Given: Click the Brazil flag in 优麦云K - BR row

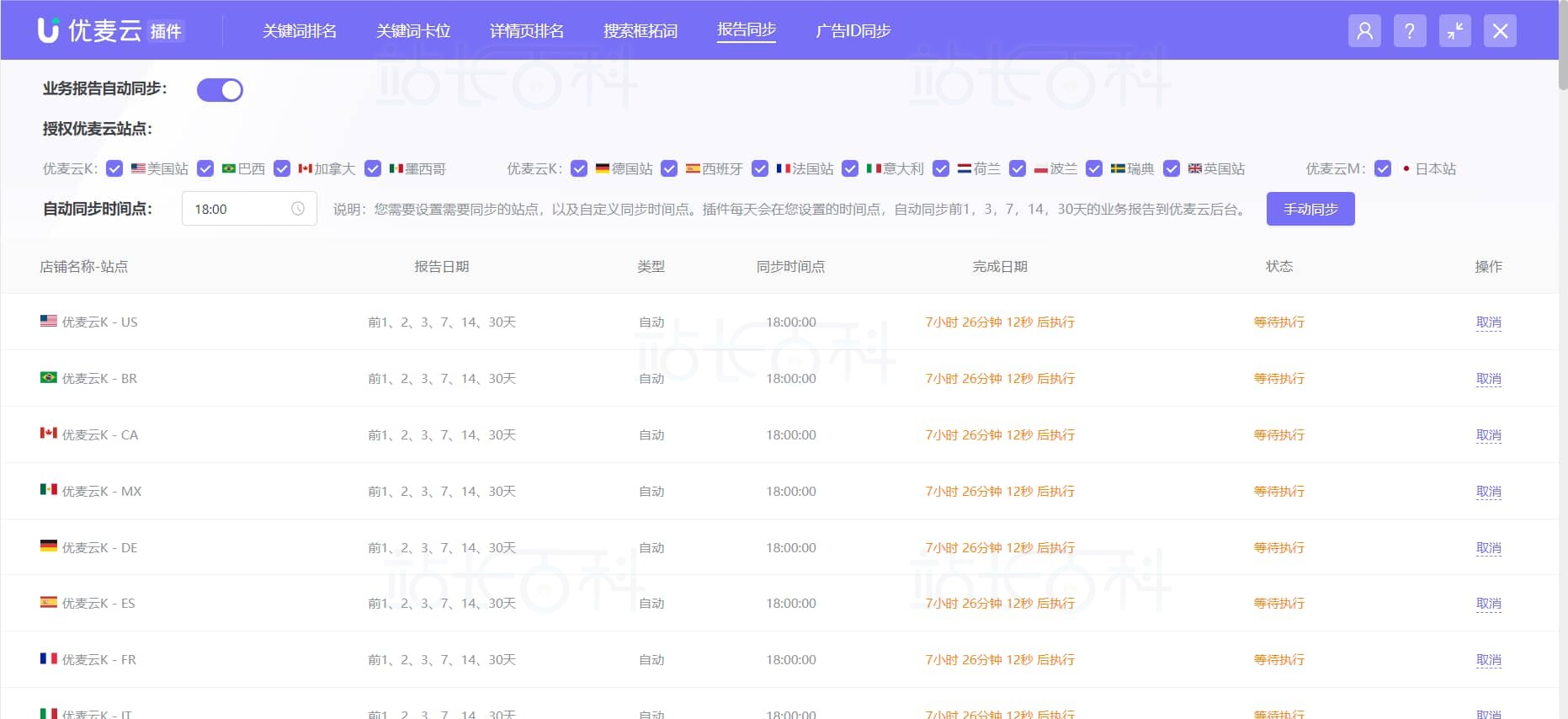Looking at the screenshot, I should click(49, 377).
